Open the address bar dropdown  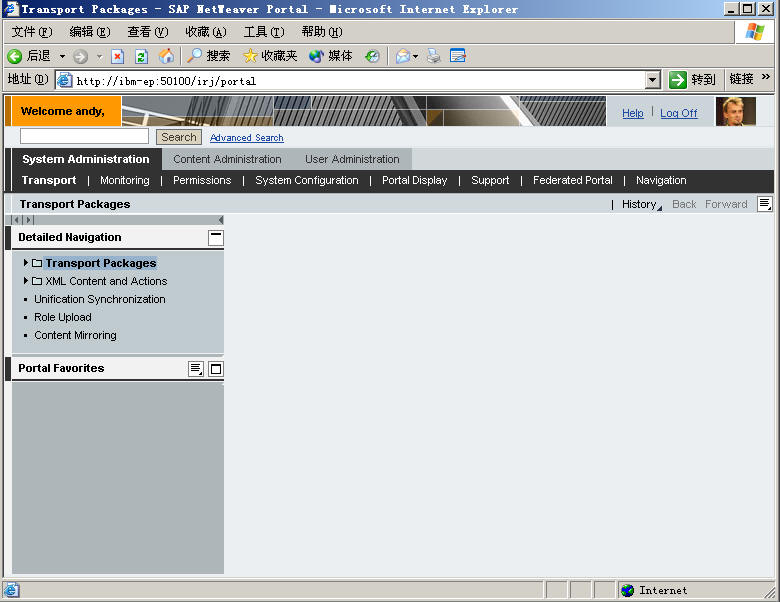pos(653,80)
